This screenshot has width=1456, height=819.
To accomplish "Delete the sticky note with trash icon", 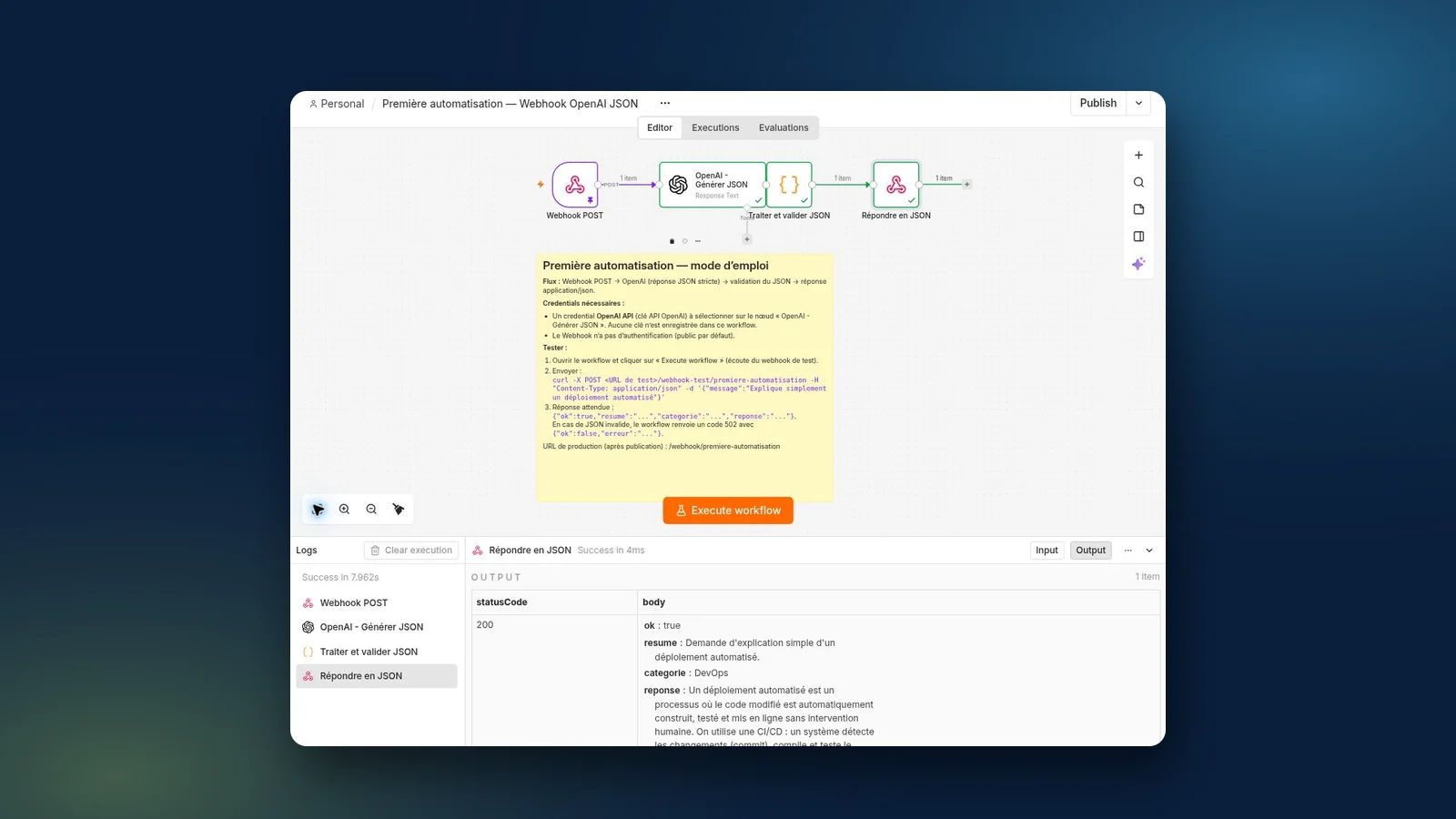I will (672, 241).
